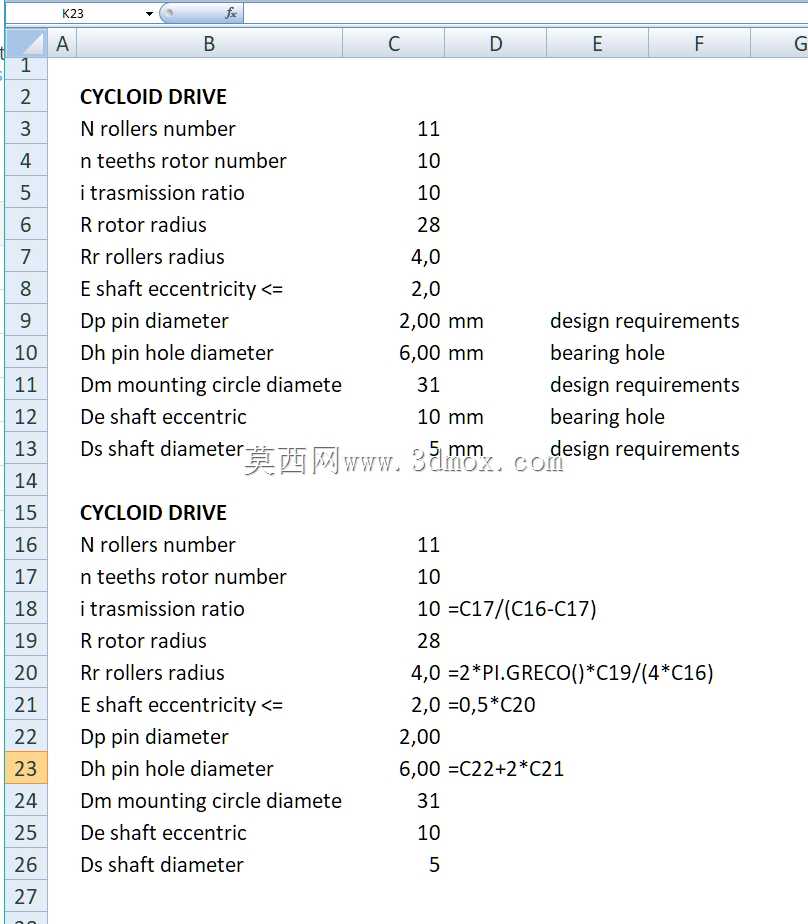Select row 9 header

[x=26, y=321]
